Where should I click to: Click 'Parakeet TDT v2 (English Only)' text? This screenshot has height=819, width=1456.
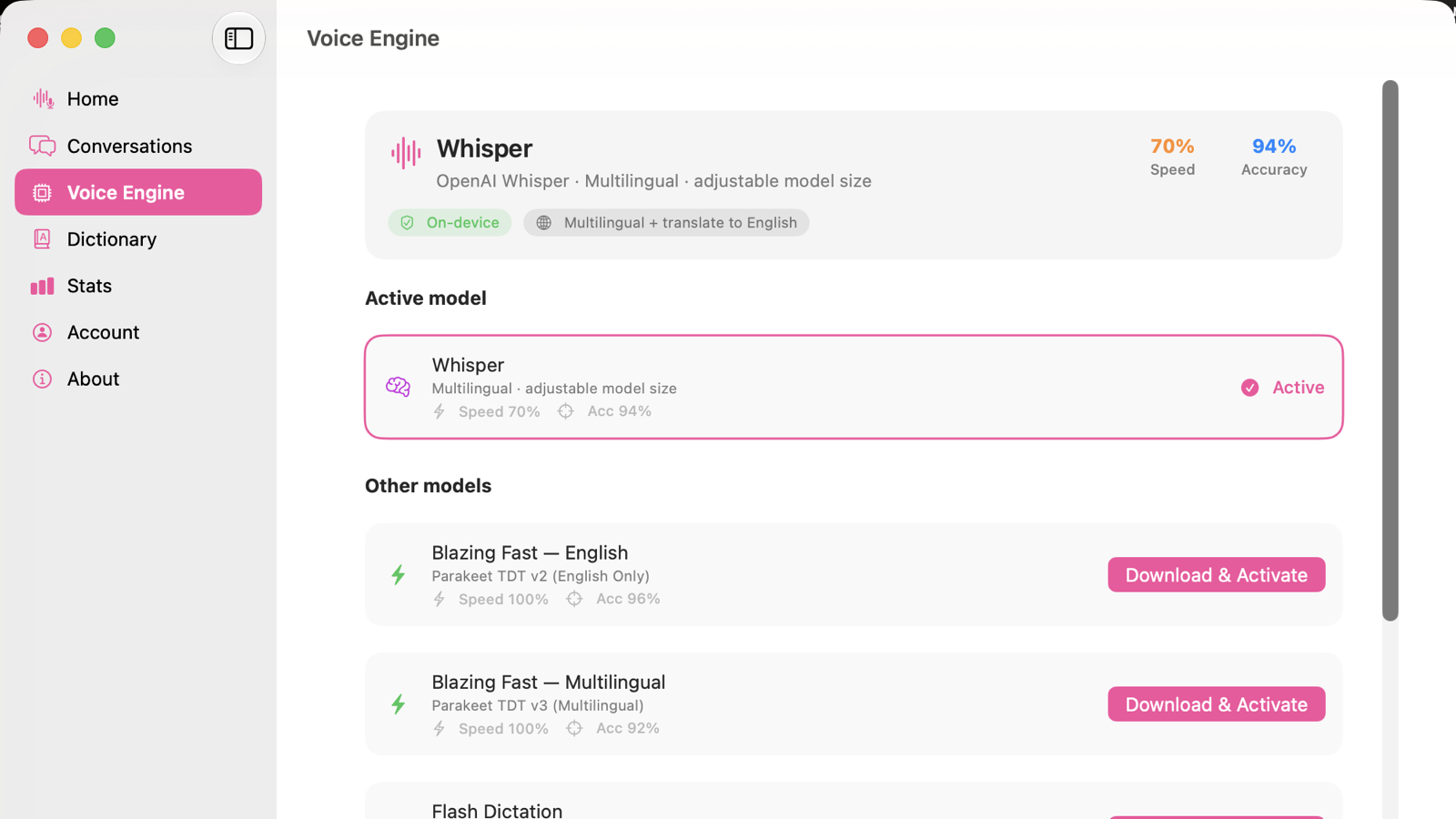coord(541,576)
